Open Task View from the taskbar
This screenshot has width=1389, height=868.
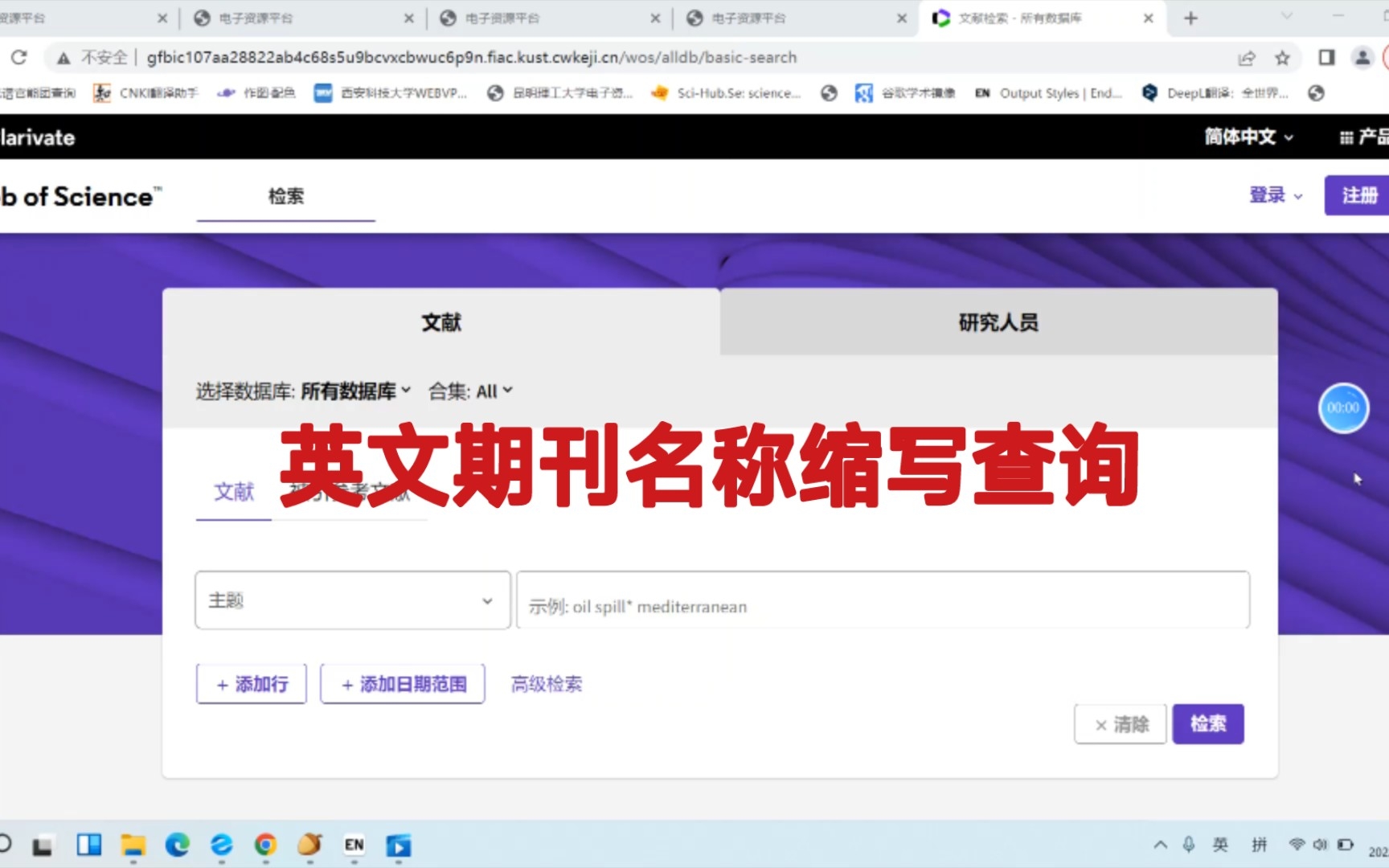(42, 845)
